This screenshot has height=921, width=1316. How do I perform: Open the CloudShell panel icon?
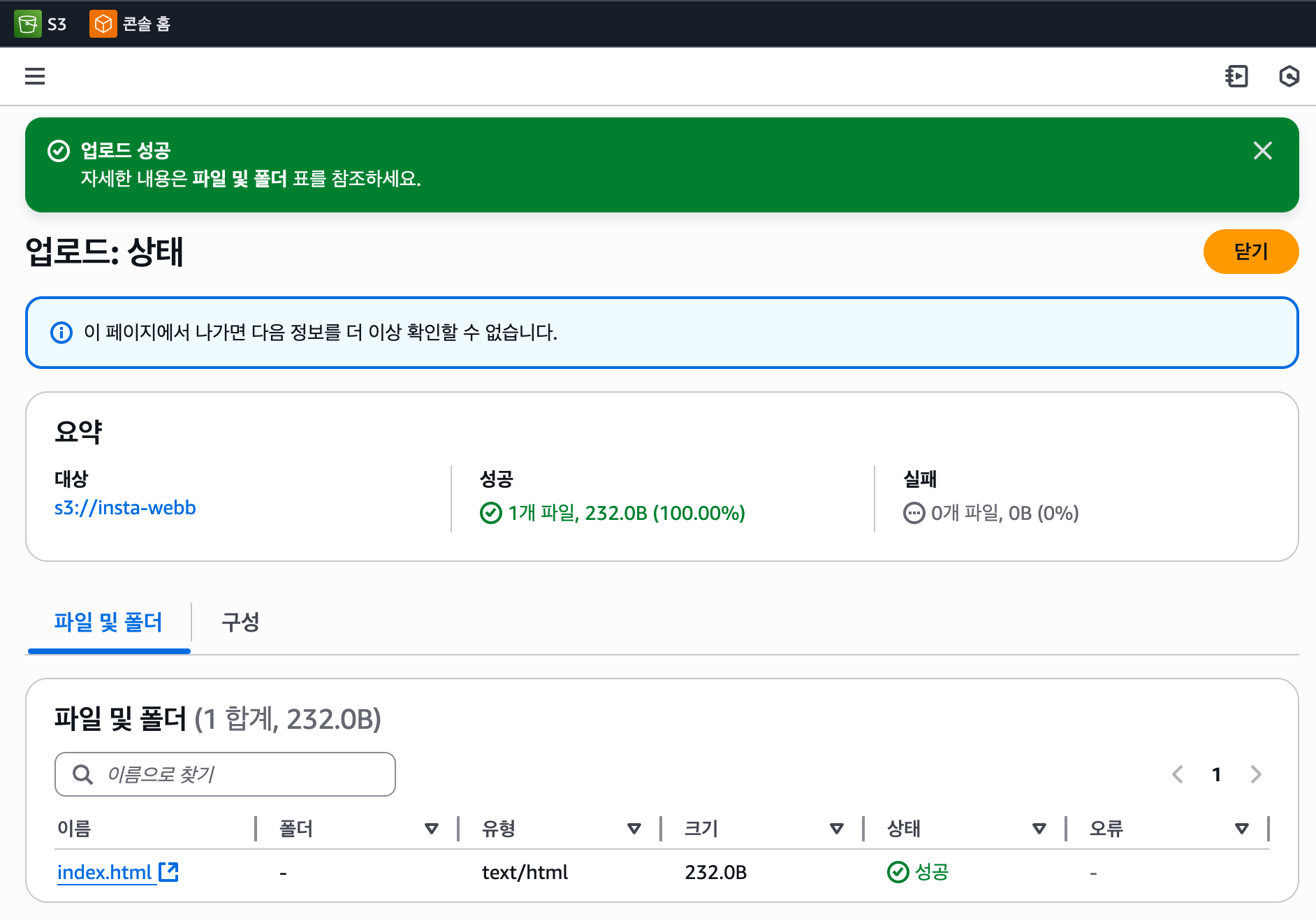1236,76
